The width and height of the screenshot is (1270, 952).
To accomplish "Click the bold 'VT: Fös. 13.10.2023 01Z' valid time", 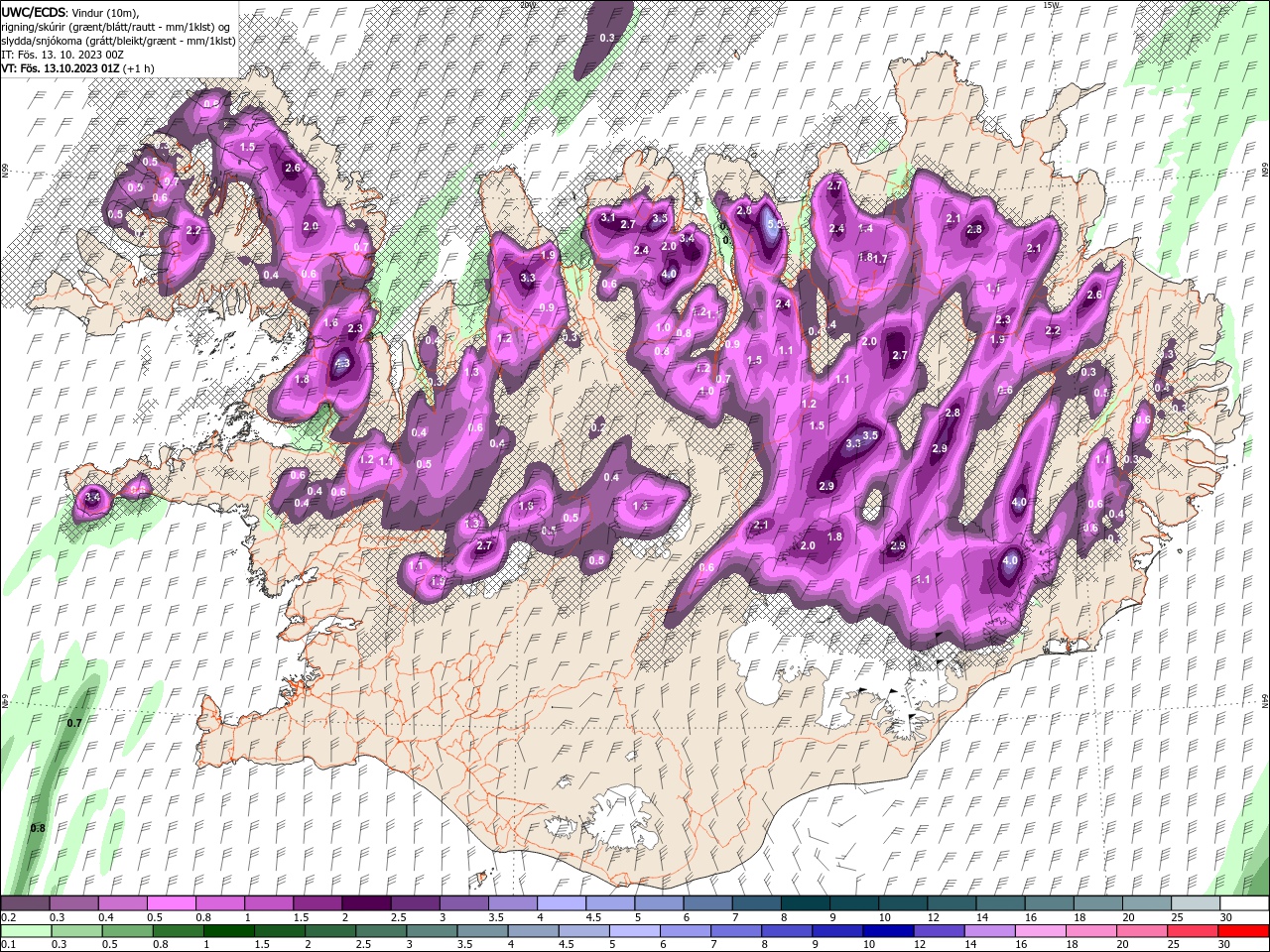I will coord(61,68).
